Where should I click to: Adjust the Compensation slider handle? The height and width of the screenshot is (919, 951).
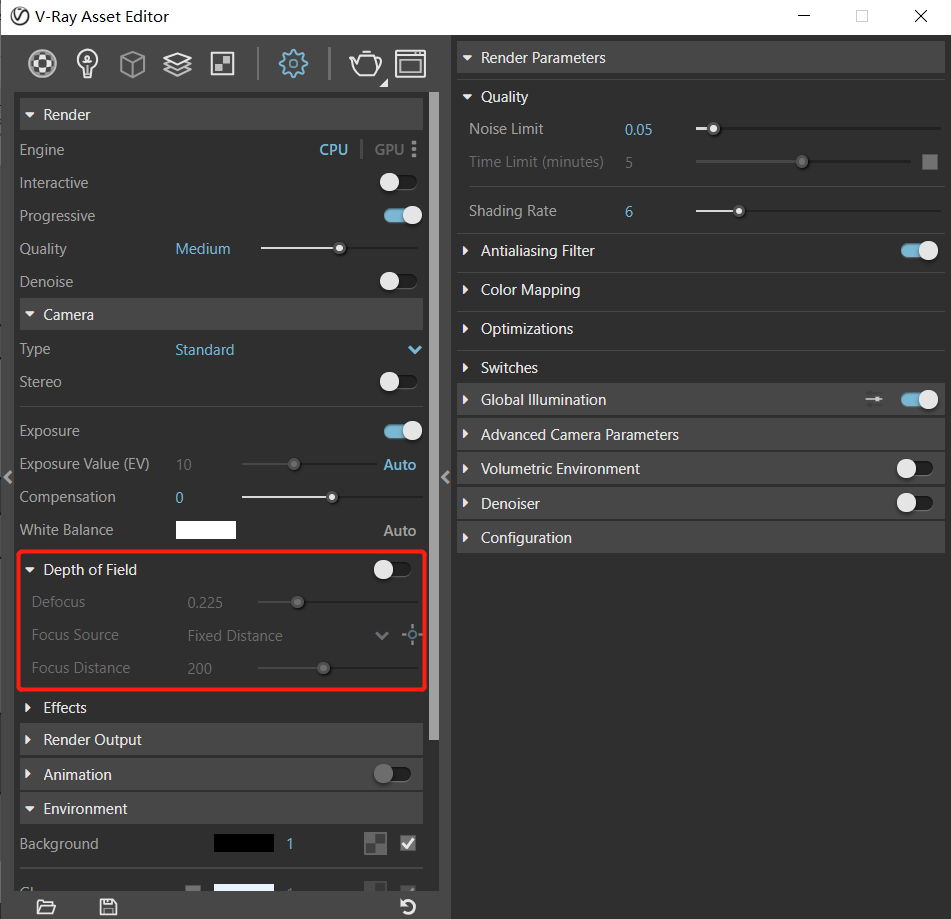[x=332, y=497]
